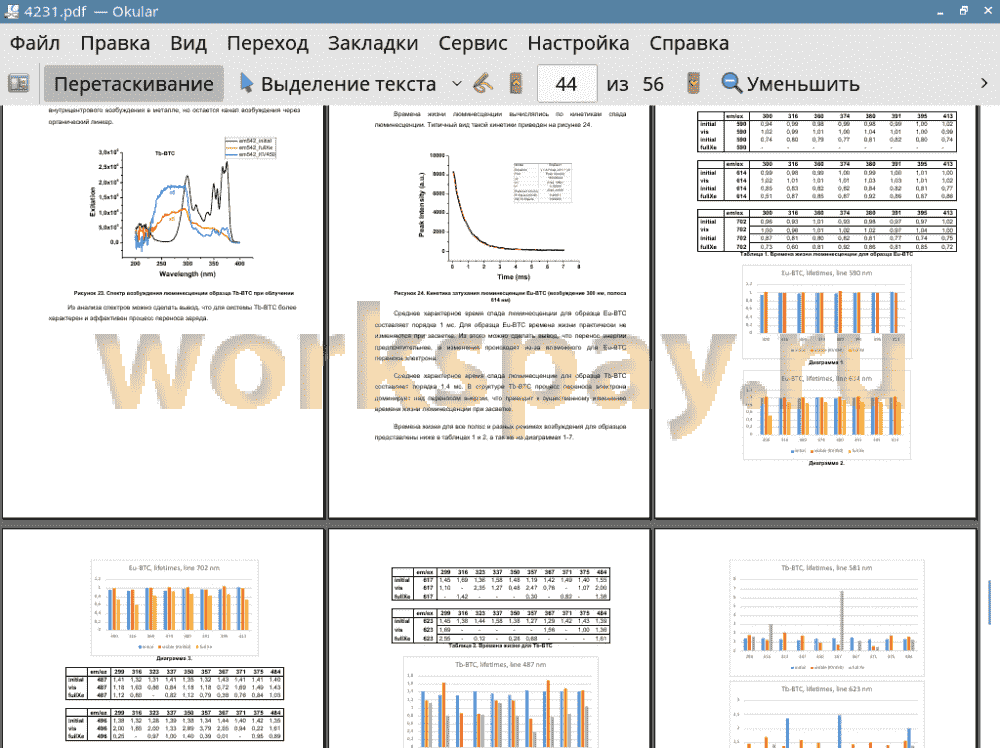This screenshot has height=748, width=1000.
Task: Click the Диаграмма 2 caption
Action: [826, 463]
